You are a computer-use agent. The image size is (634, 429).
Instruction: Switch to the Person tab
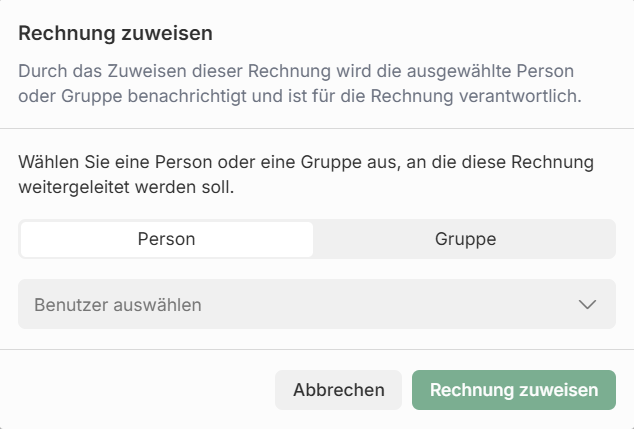(x=166, y=239)
